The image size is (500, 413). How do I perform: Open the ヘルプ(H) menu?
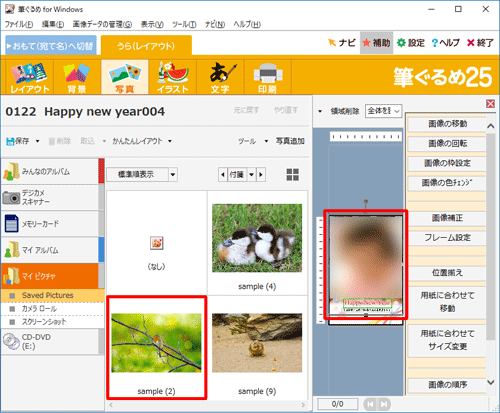point(247,24)
